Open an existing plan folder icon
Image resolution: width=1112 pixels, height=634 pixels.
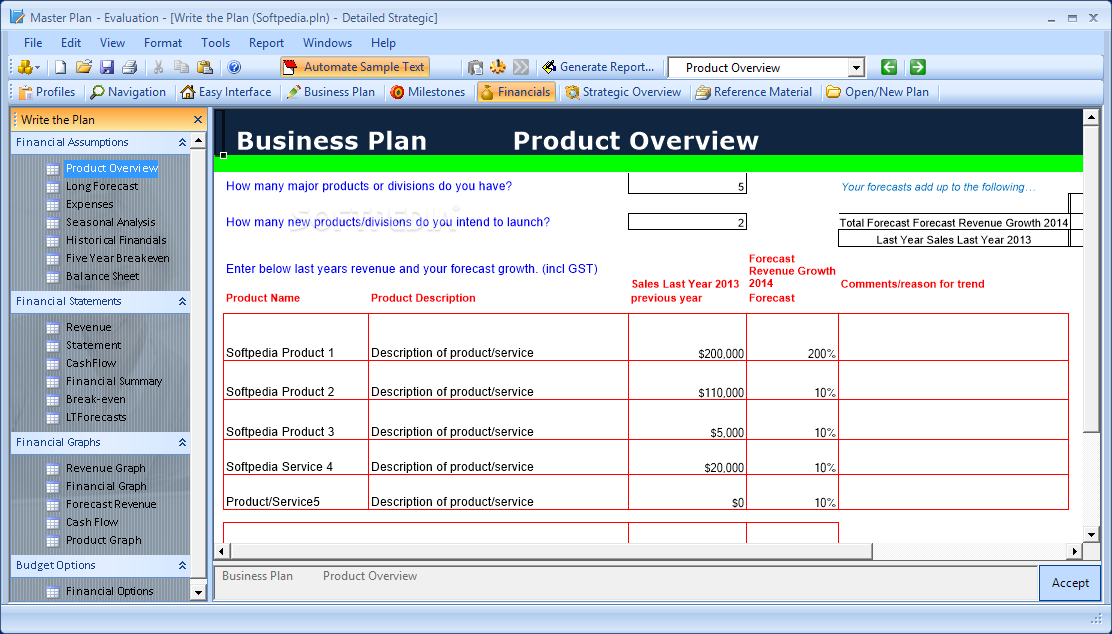click(84, 67)
